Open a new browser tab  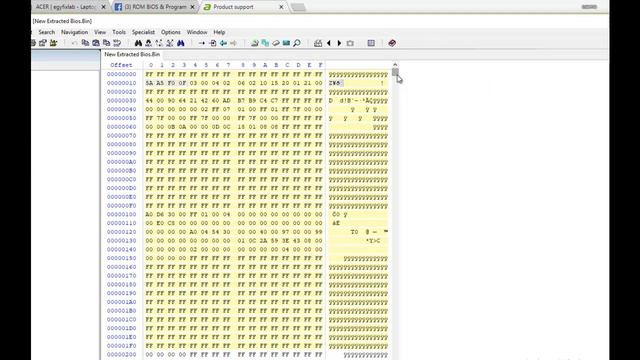click(x=298, y=7)
